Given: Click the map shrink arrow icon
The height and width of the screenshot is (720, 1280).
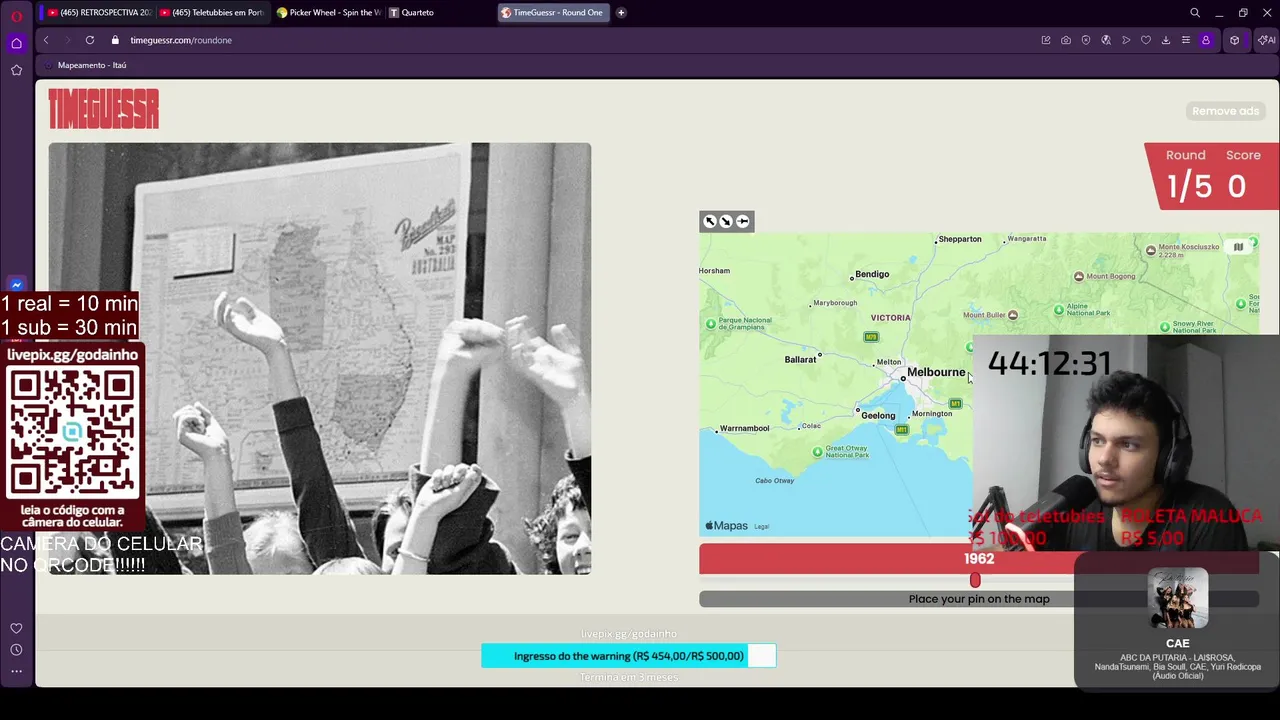Looking at the screenshot, I should coord(726,221).
